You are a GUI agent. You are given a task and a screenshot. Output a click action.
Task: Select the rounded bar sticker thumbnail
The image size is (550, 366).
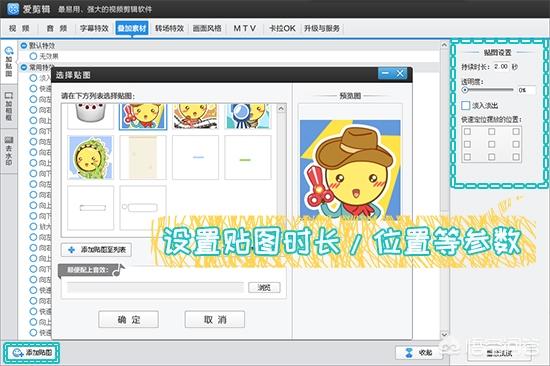143,208
